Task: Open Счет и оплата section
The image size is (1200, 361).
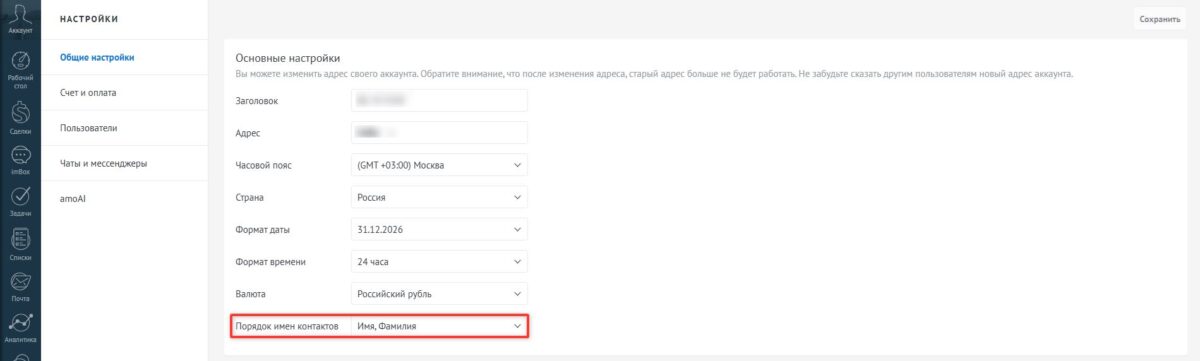Action: (x=88, y=92)
